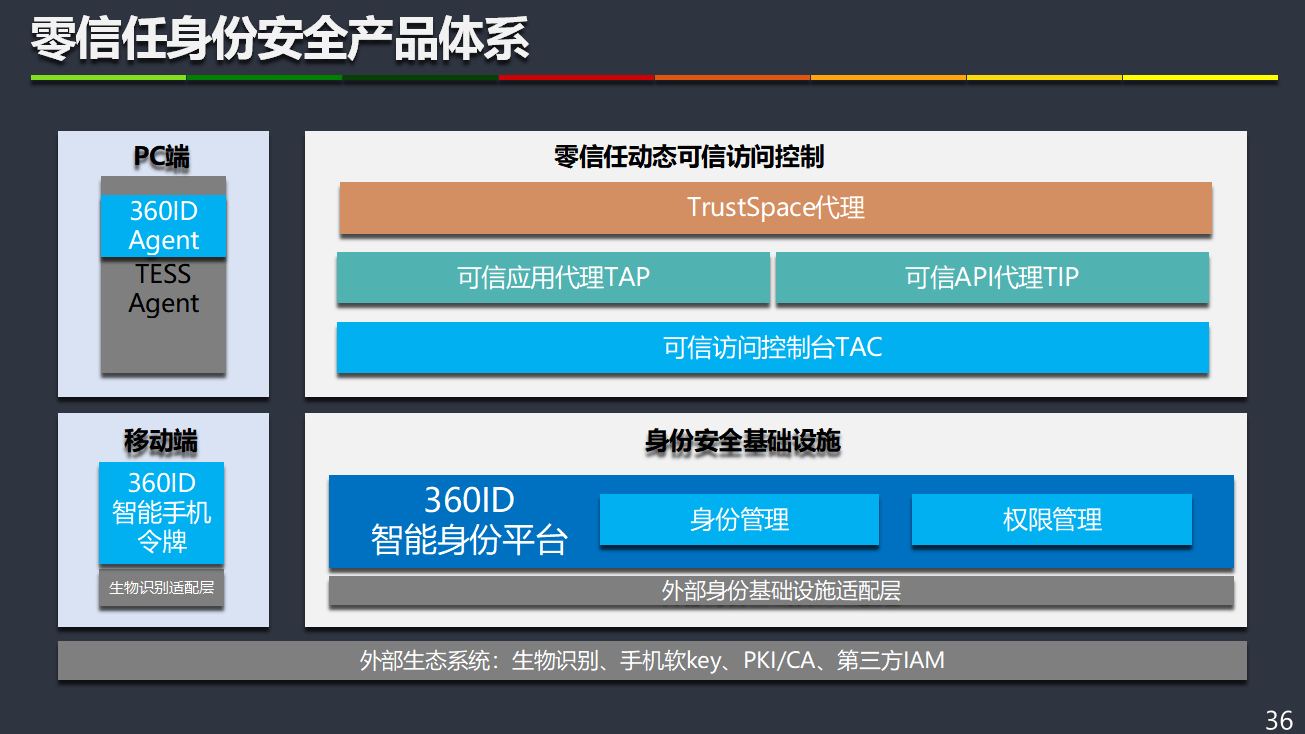
Task: Click the 360ID 智能手机令牌 box
Action: pyautogui.click(x=161, y=513)
